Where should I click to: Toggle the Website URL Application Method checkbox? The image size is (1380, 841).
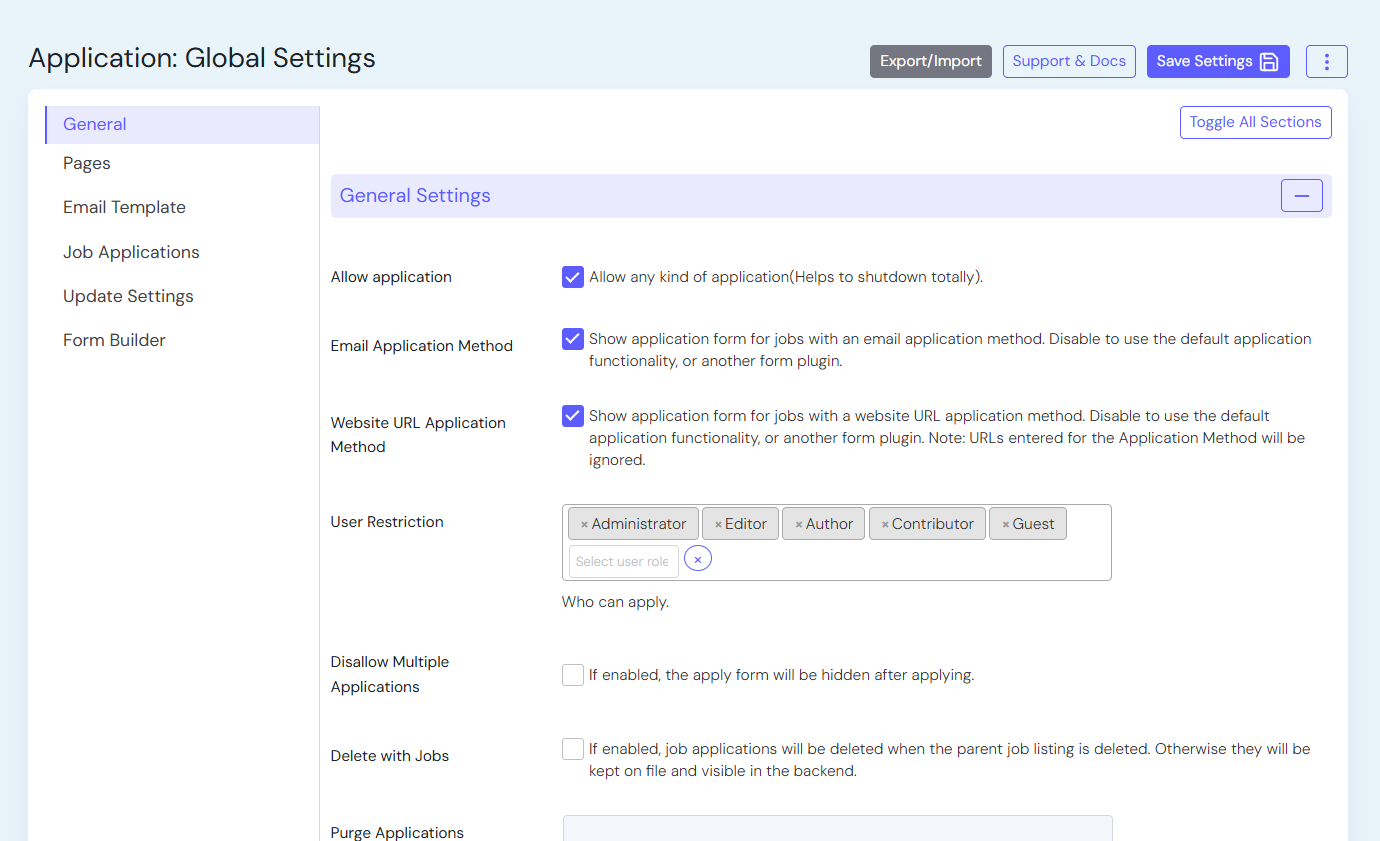point(573,416)
